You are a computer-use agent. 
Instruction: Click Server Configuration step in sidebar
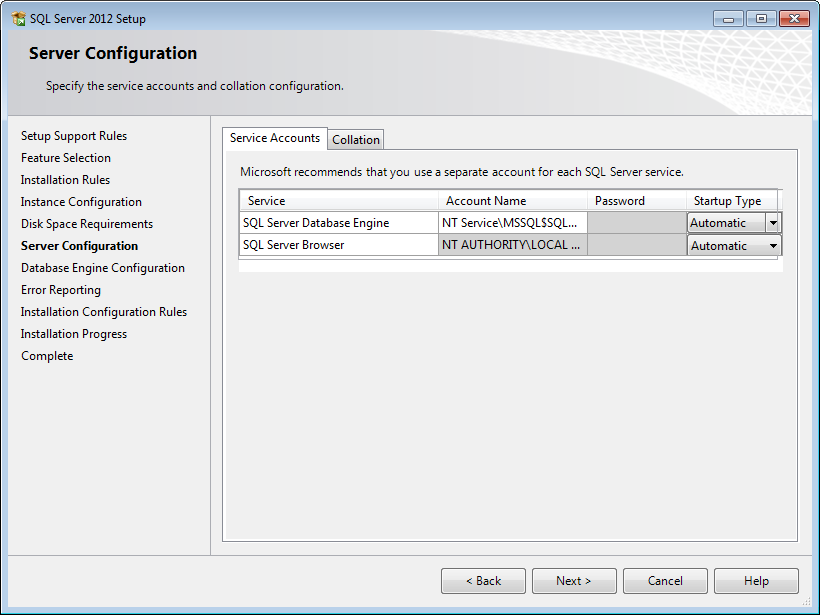click(79, 246)
